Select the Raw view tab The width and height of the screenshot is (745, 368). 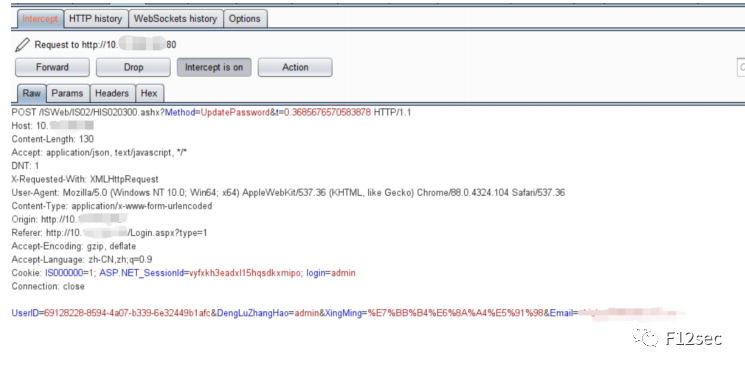[x=32, y=94]
